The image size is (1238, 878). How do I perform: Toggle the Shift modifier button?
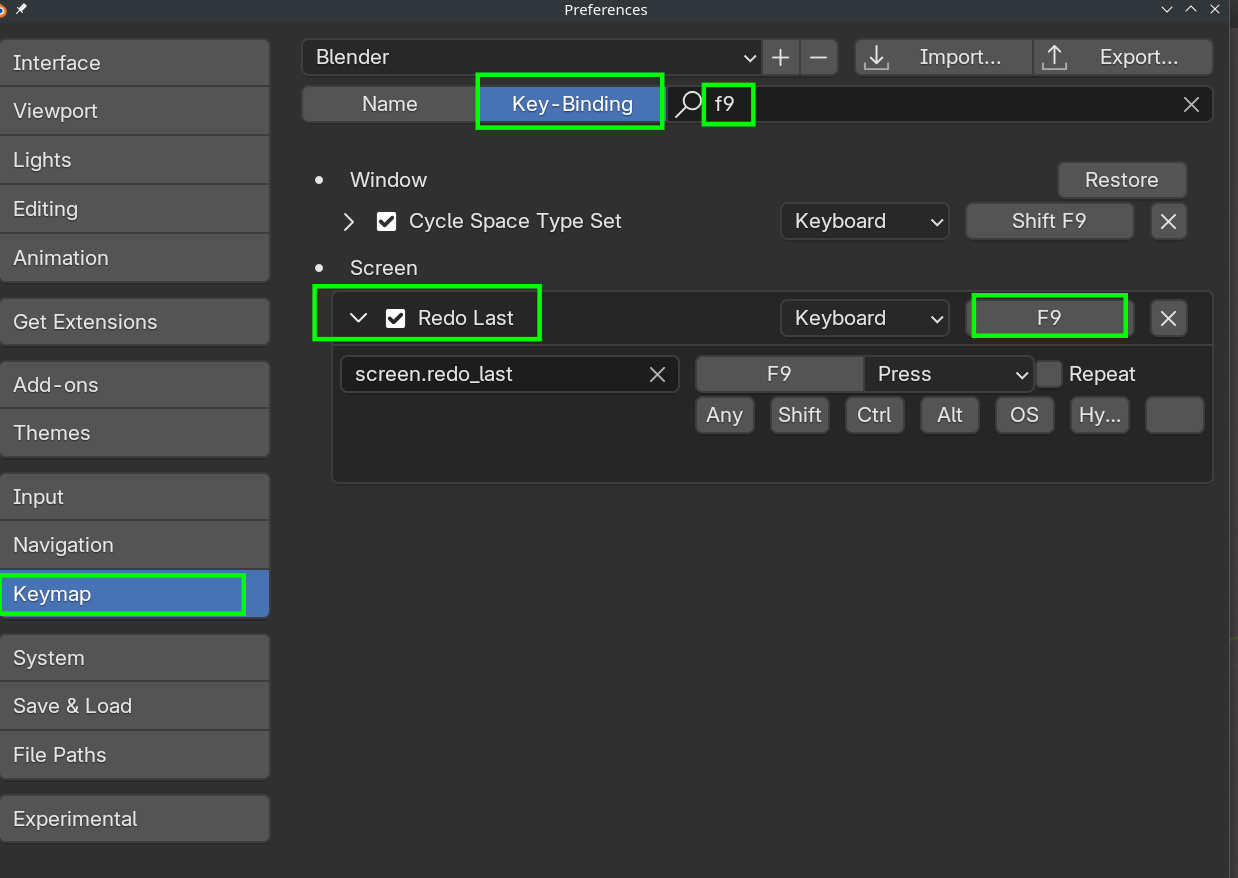[x=800, y=415]
